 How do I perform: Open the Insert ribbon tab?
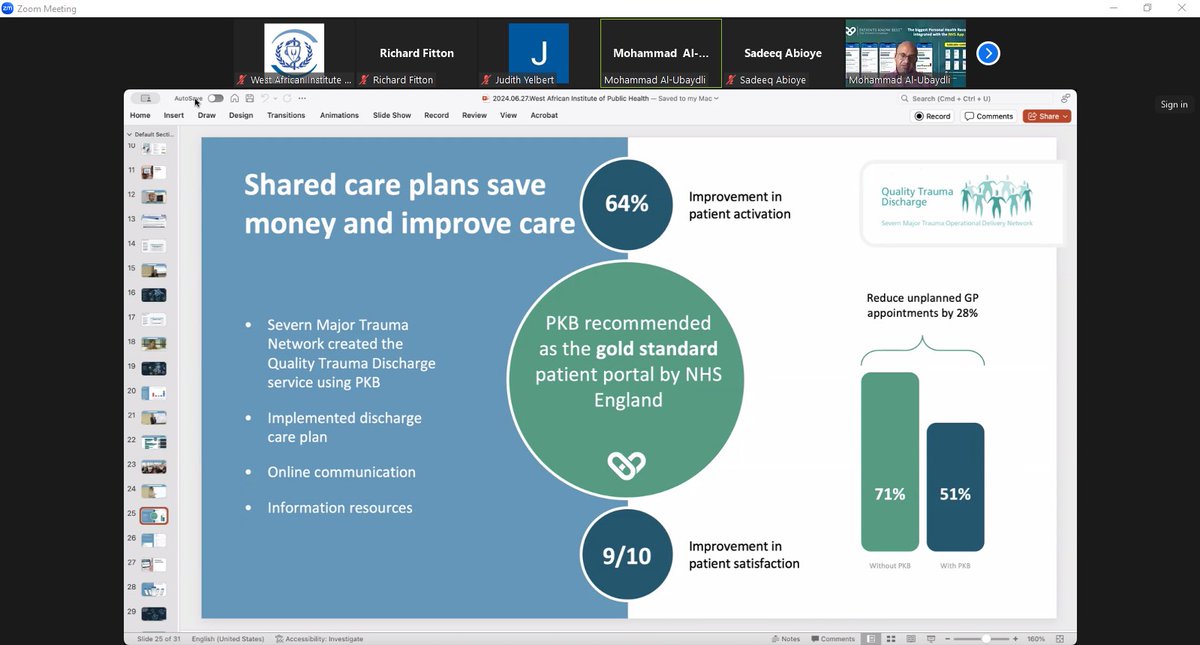tap(174, 115)
